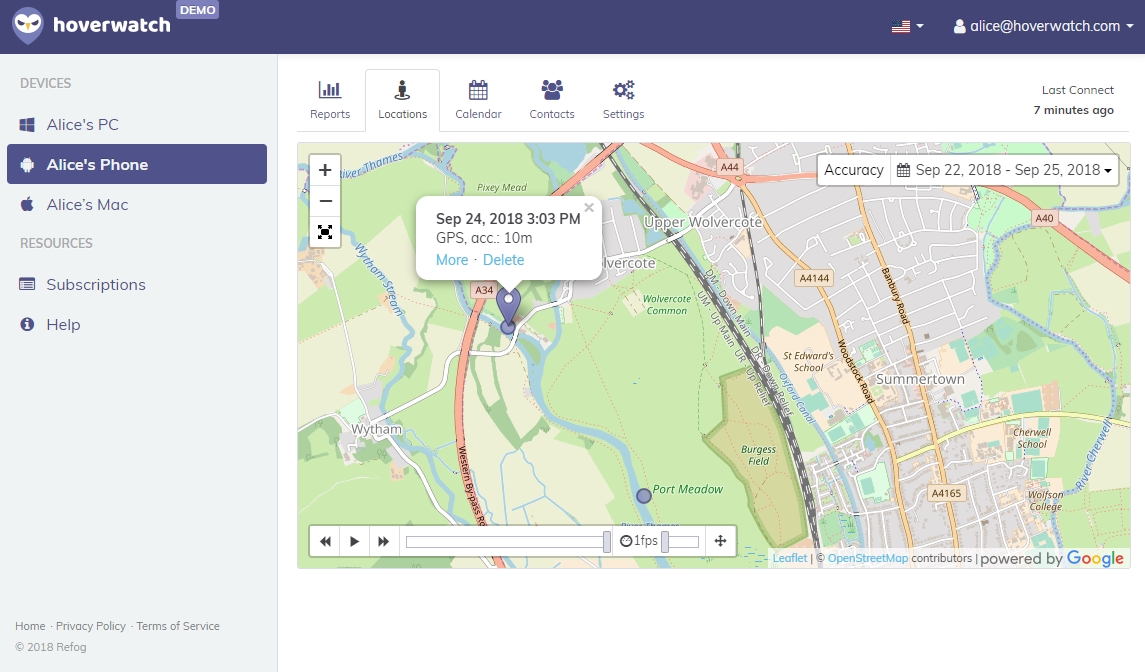
Task: Select the Port Meadow location marker
Action: pyautogui.click(x=644, y=495)
